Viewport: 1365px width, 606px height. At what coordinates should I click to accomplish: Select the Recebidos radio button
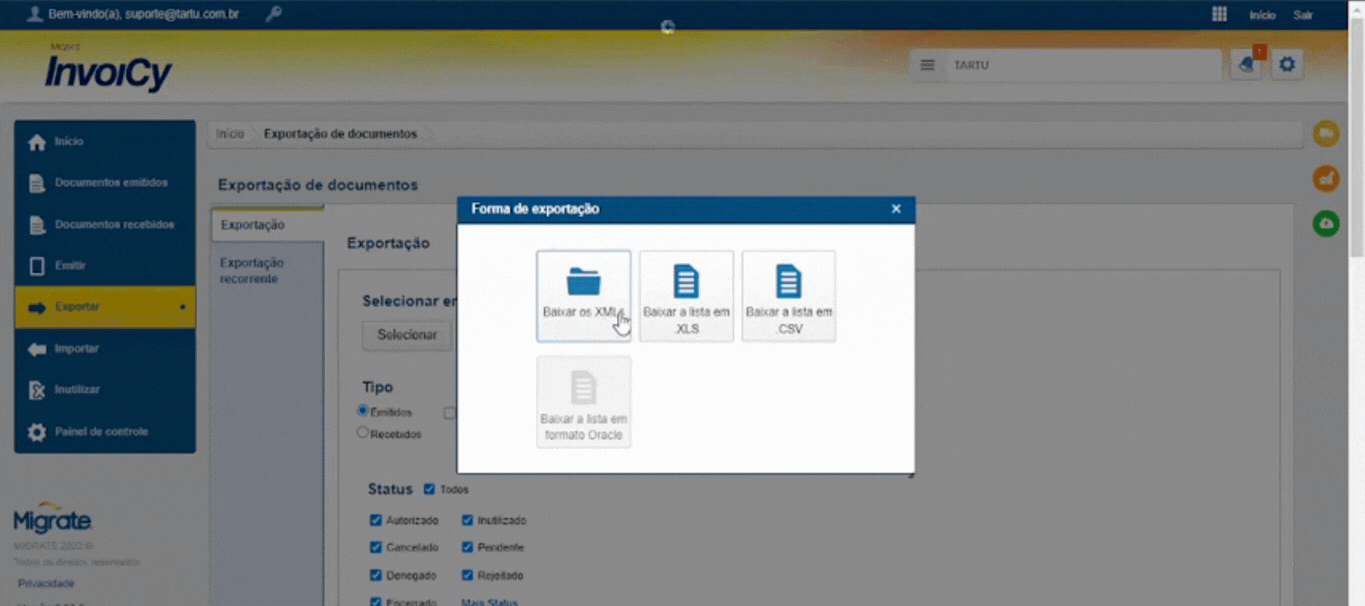point(363,433)
